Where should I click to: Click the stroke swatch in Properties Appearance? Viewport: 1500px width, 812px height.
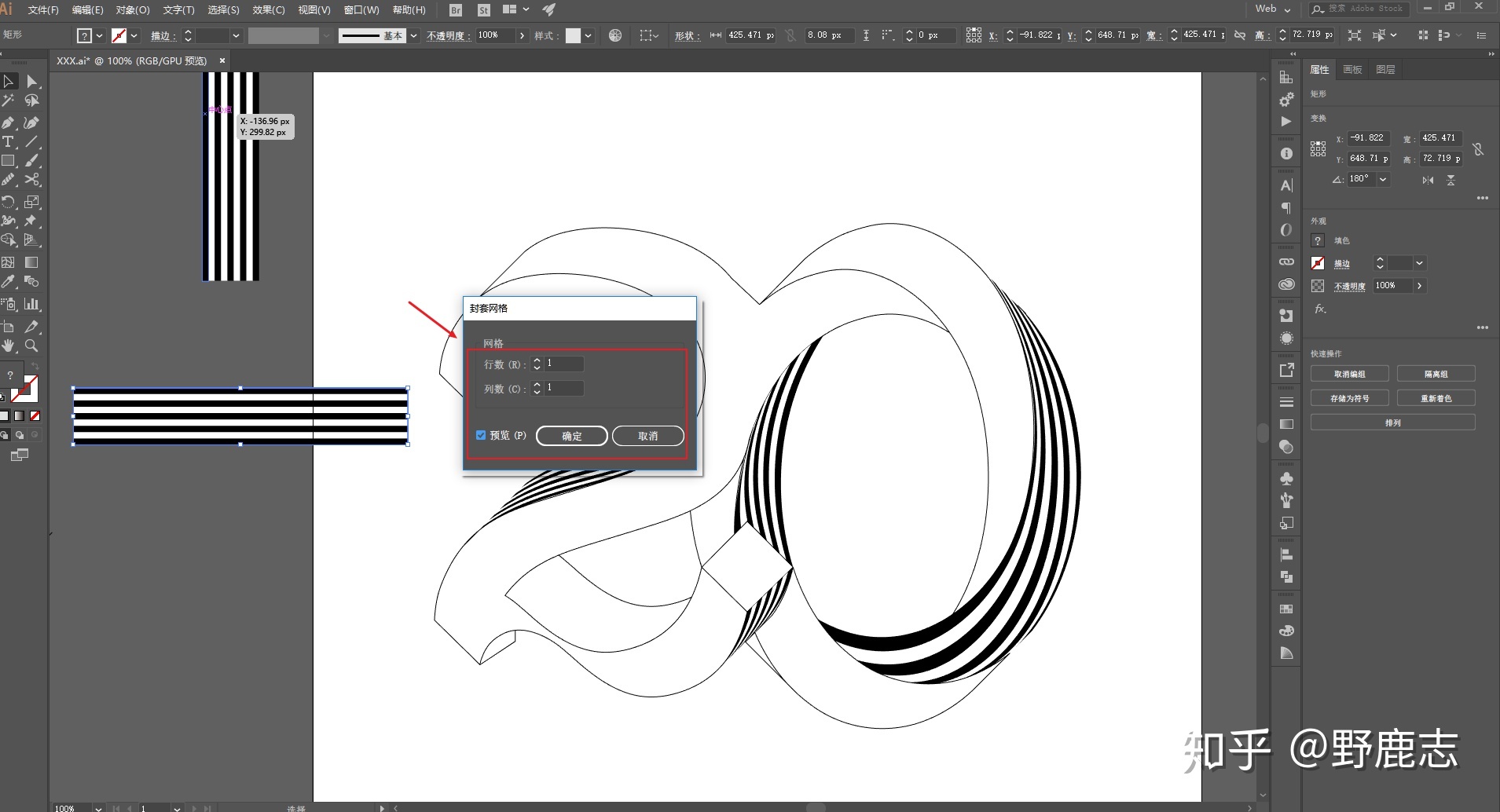(x=1318, y=263)
